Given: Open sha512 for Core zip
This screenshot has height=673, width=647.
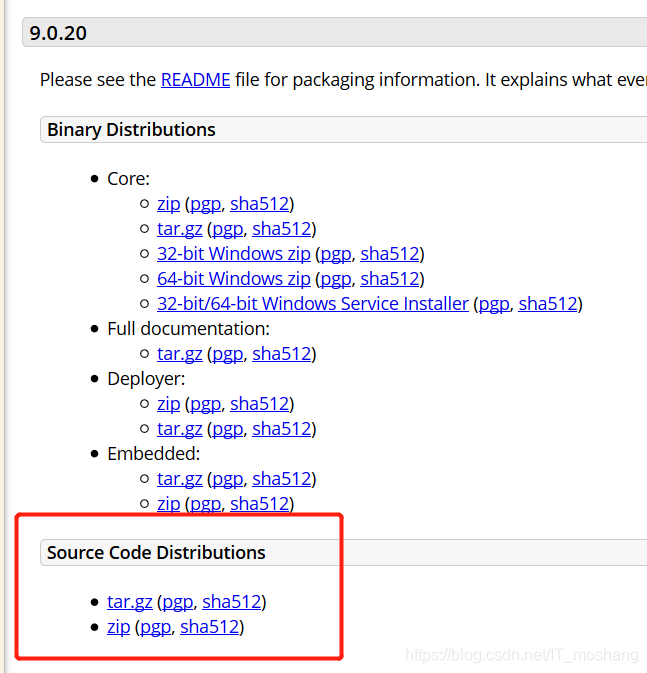Looking at the screenshot, I should pyautogui.click(x=259, y=204).
